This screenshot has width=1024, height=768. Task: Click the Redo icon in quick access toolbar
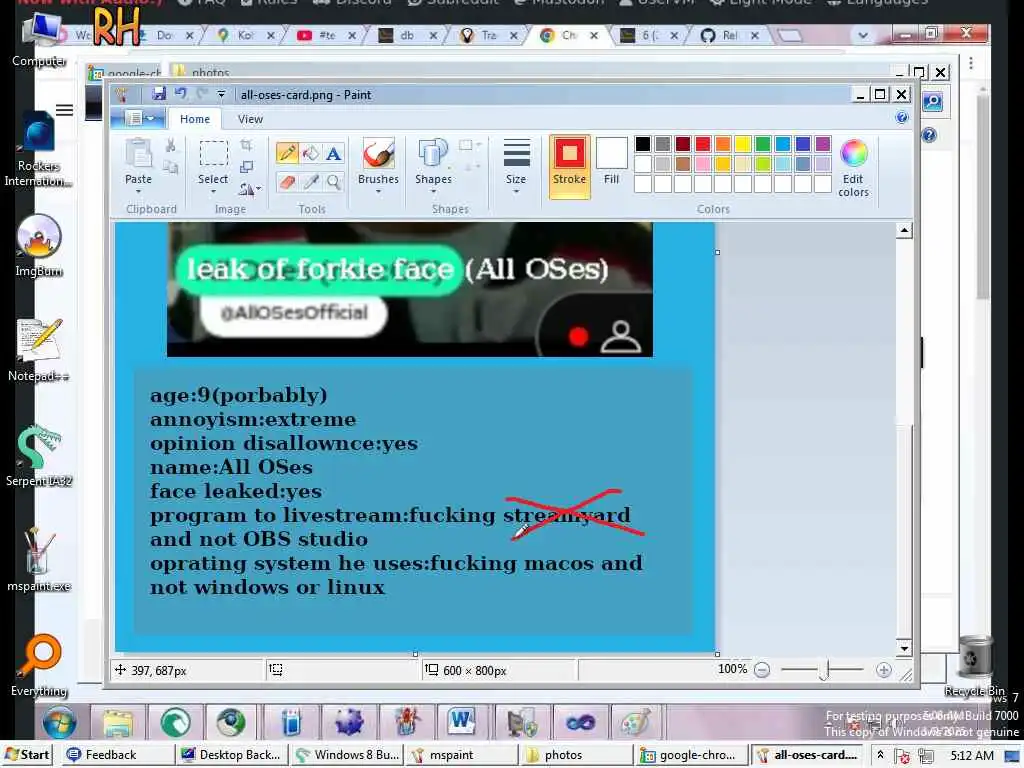(202, 94)
